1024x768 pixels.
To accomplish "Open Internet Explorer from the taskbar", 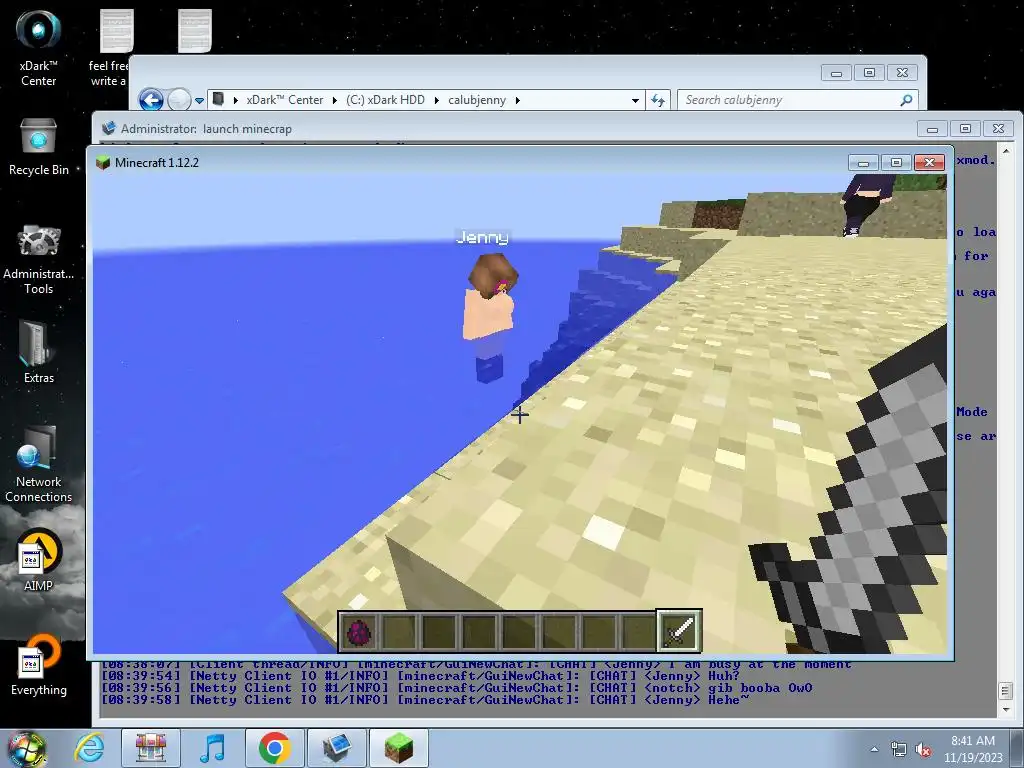I will pyautogui.click(x=89, y=748).
